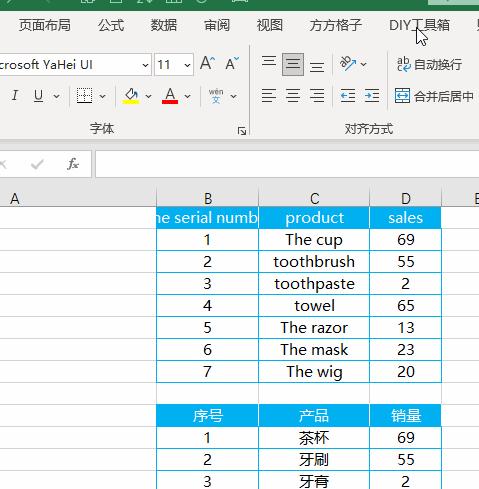Screen dimensions: 479x489
Task: Select sales value 65 for towel
Action: click(405, 306)
